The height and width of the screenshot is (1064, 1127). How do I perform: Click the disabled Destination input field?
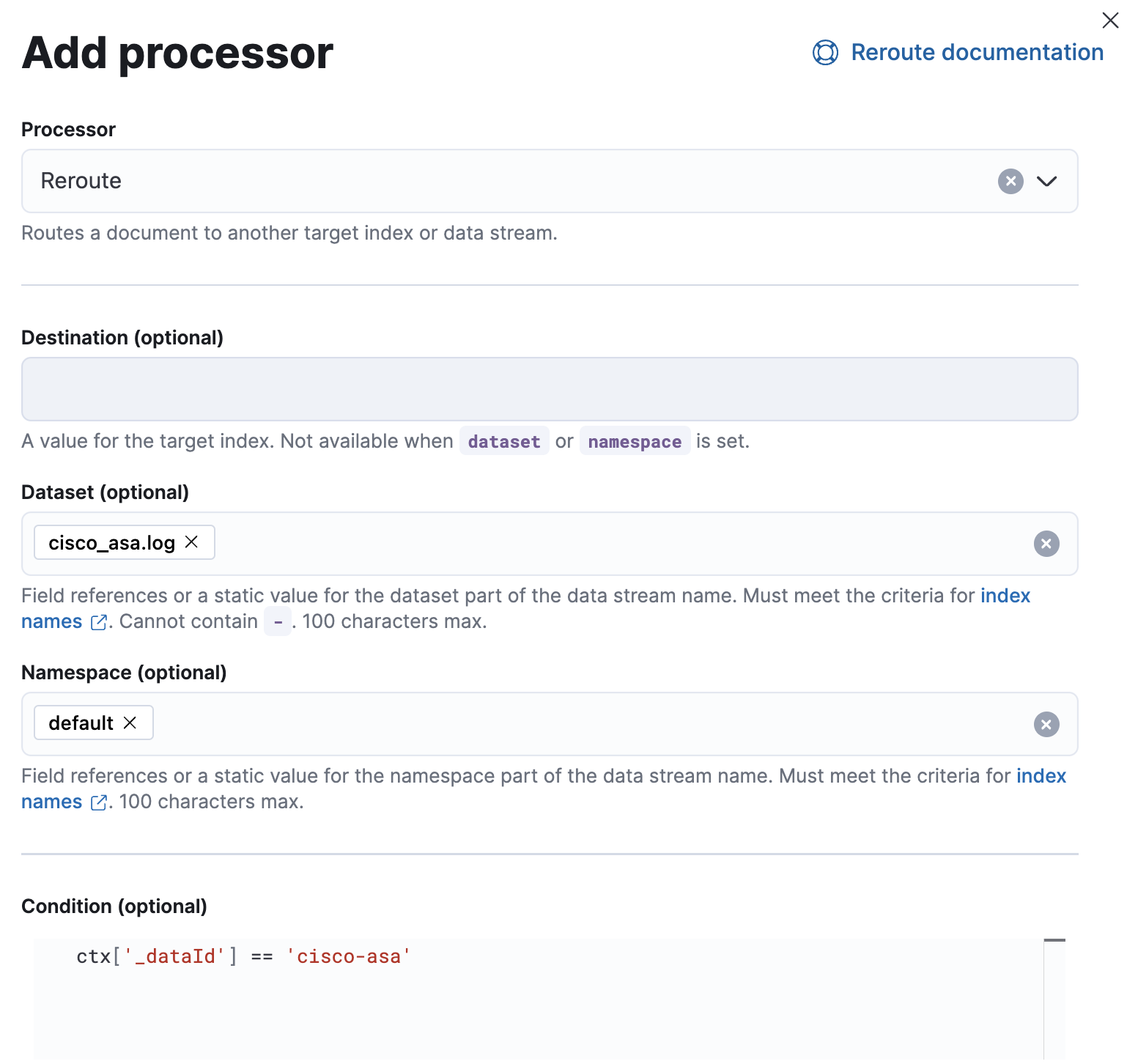click(550, 389)
